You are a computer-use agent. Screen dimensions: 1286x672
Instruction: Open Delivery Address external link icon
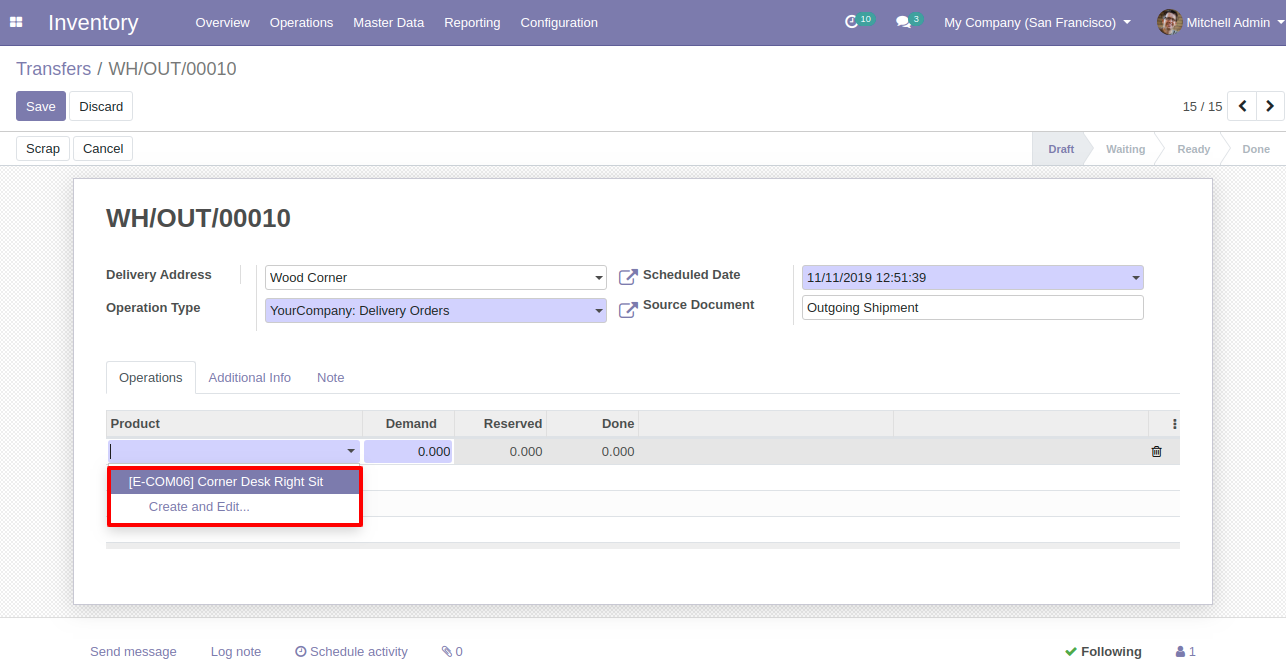(x=628, y=277)
